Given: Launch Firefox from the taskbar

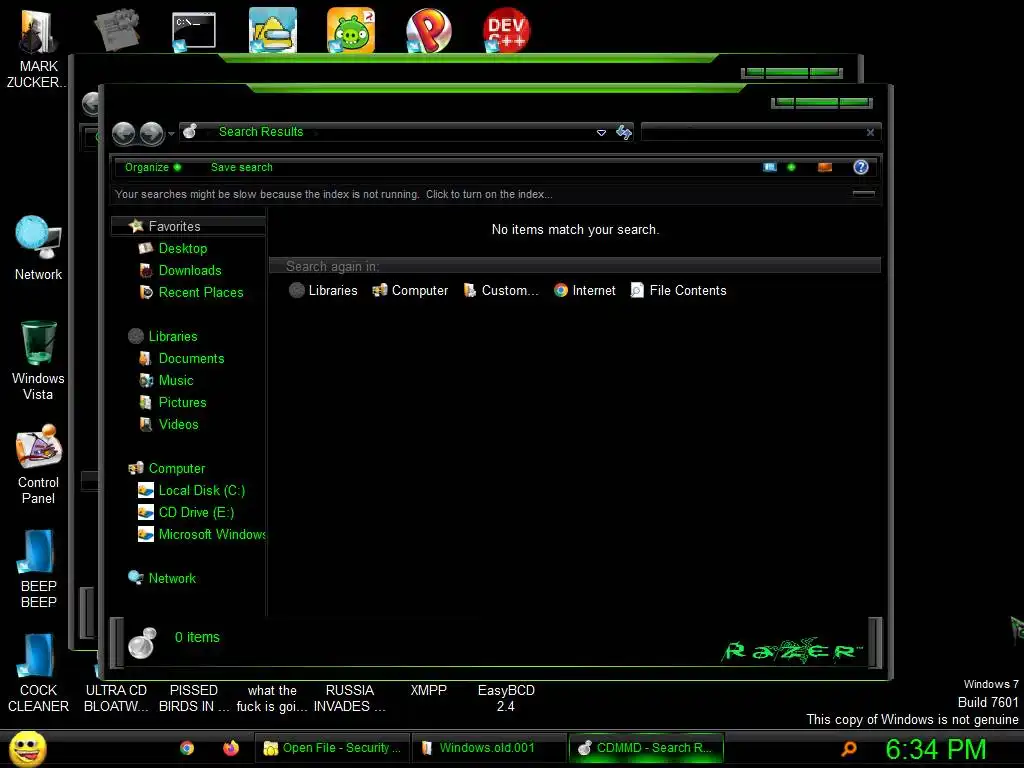Looking at the screenshot, I should 231,748.
